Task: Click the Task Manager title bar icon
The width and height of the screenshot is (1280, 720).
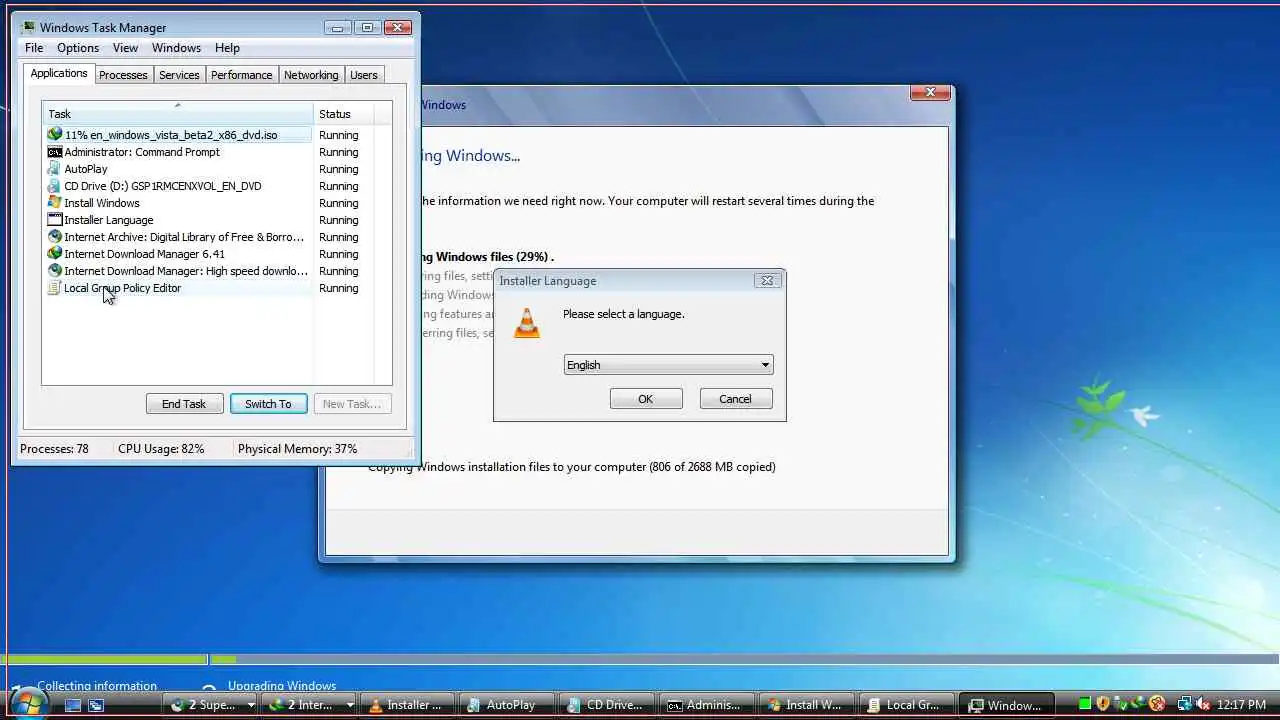Action: [x=28, y=28]
